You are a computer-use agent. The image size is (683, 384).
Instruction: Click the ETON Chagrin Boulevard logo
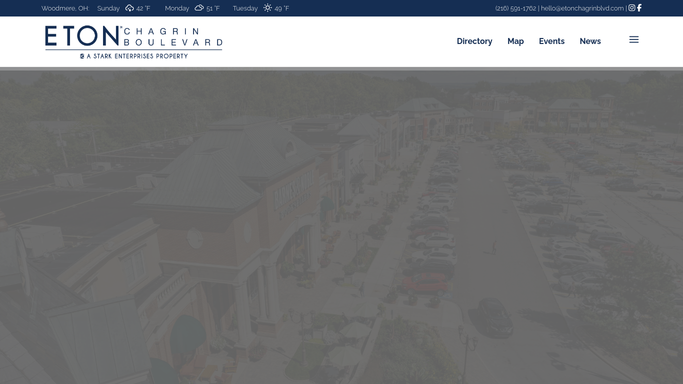point(134,42)
